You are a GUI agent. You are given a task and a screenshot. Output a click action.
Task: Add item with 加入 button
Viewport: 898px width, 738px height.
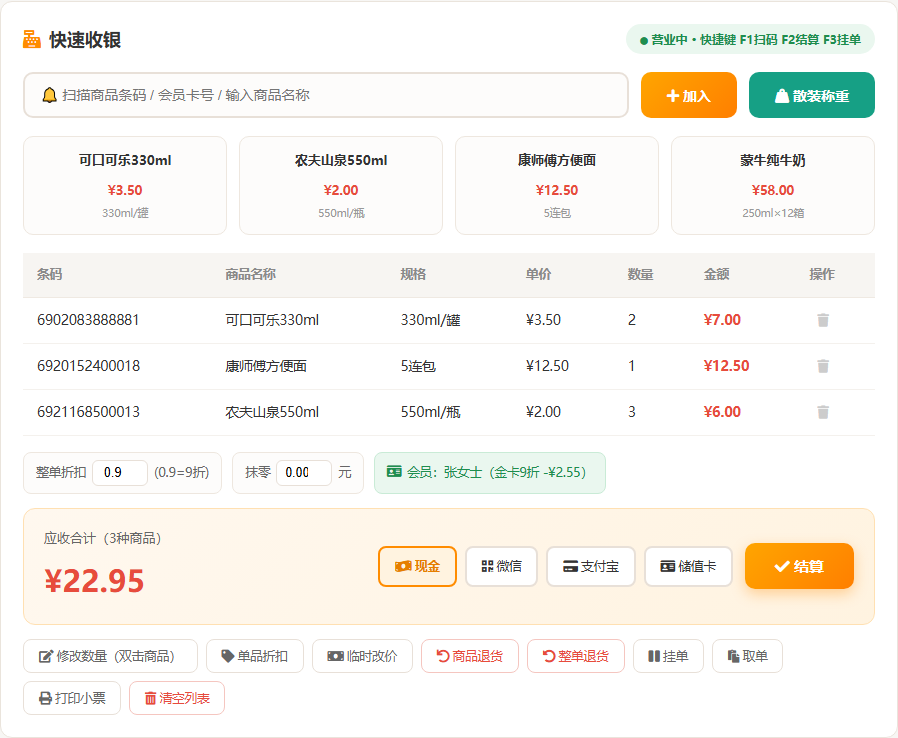688,95
